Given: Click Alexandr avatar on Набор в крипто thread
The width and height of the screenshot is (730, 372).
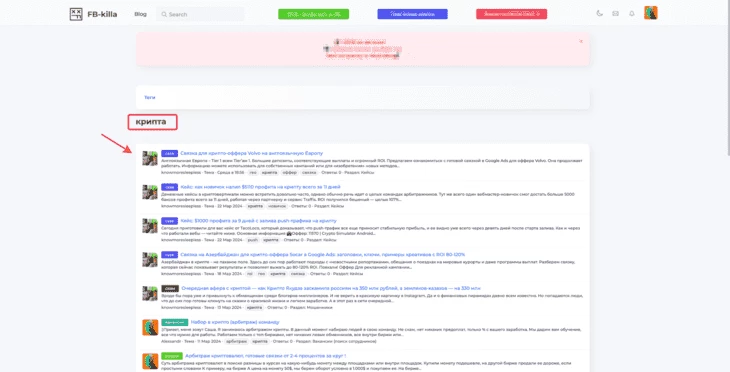Looking at the screenshot, I should 150,327.
